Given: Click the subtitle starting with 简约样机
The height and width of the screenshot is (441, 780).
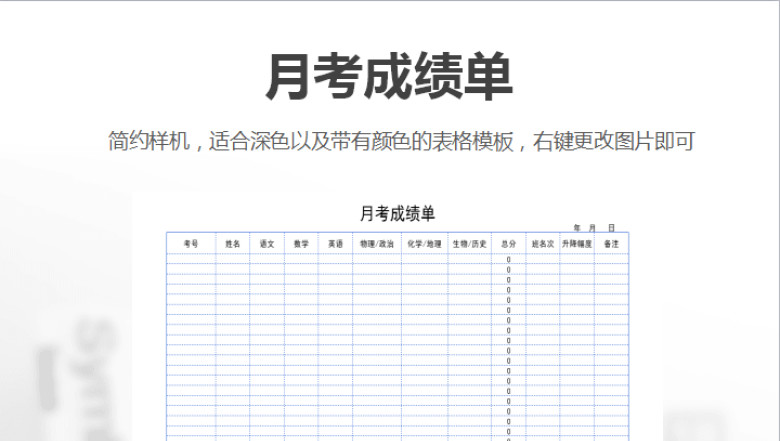Looking at the screenshot, I should (401, 141).
